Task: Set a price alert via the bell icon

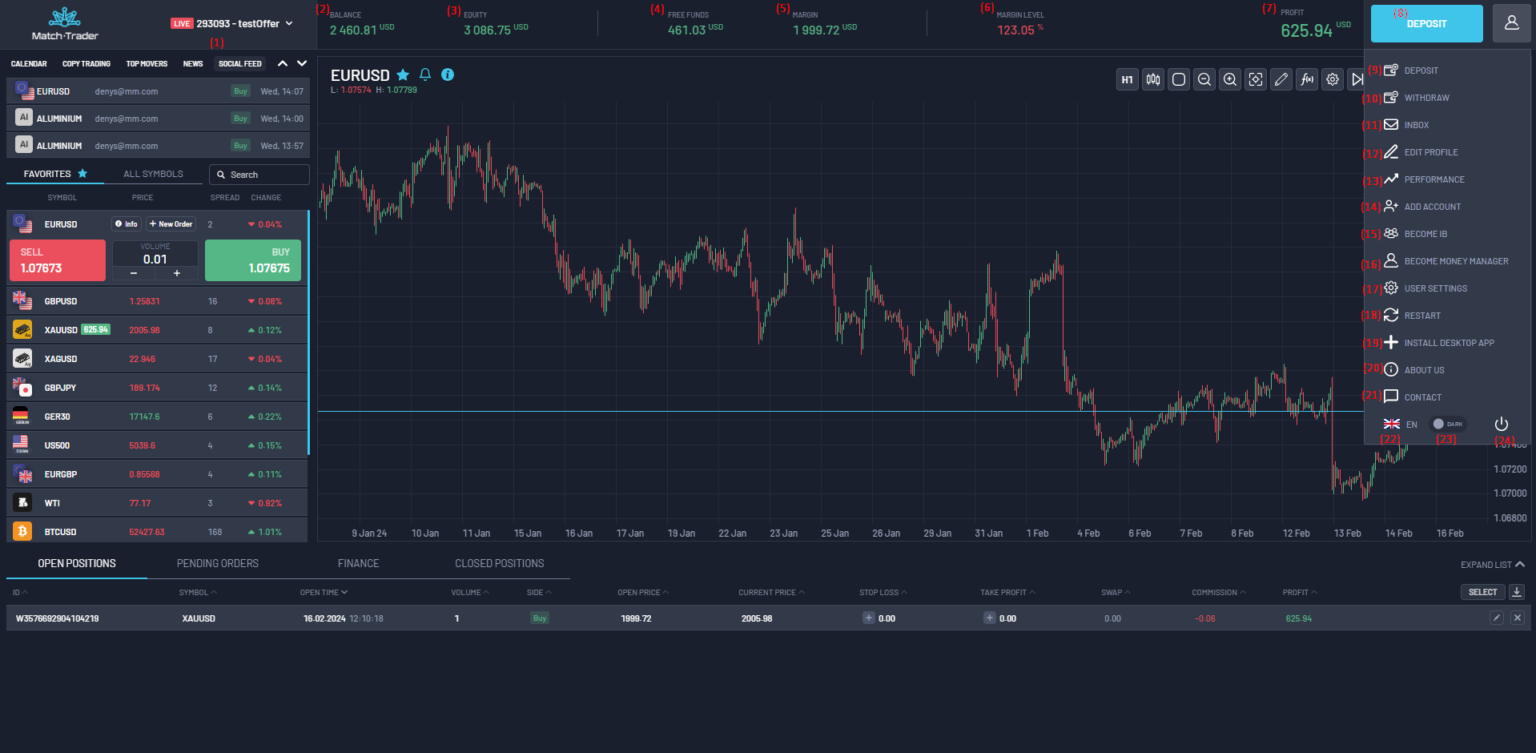Action: click(x=424, y=74)
